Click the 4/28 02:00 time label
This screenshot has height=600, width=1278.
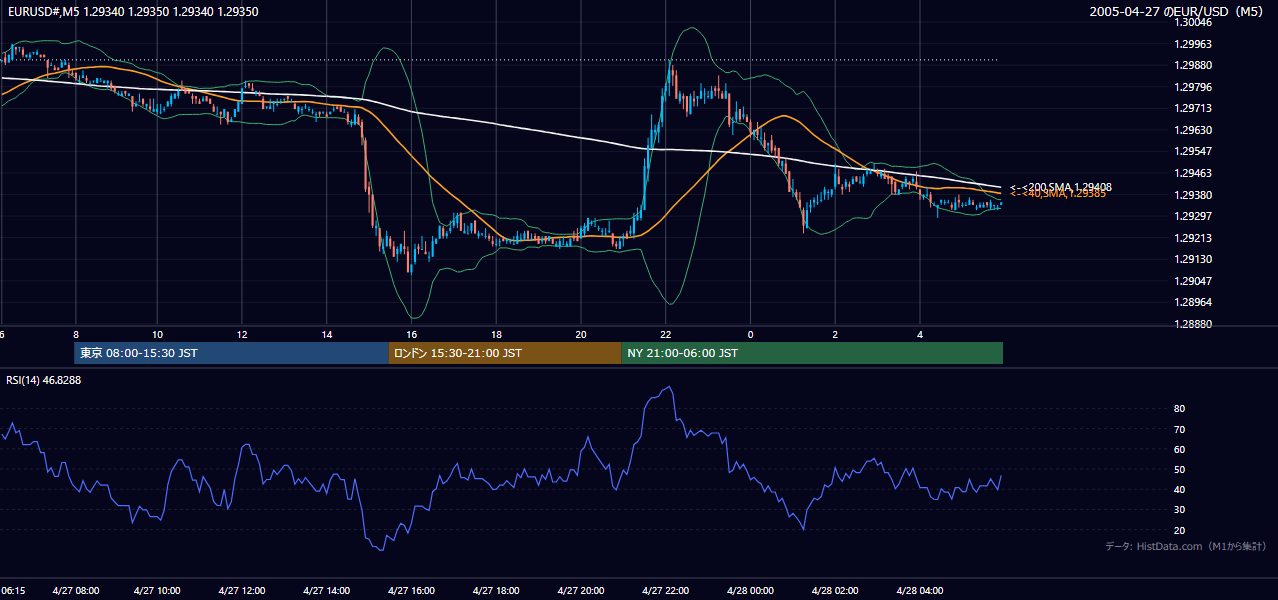pos(834,591)
